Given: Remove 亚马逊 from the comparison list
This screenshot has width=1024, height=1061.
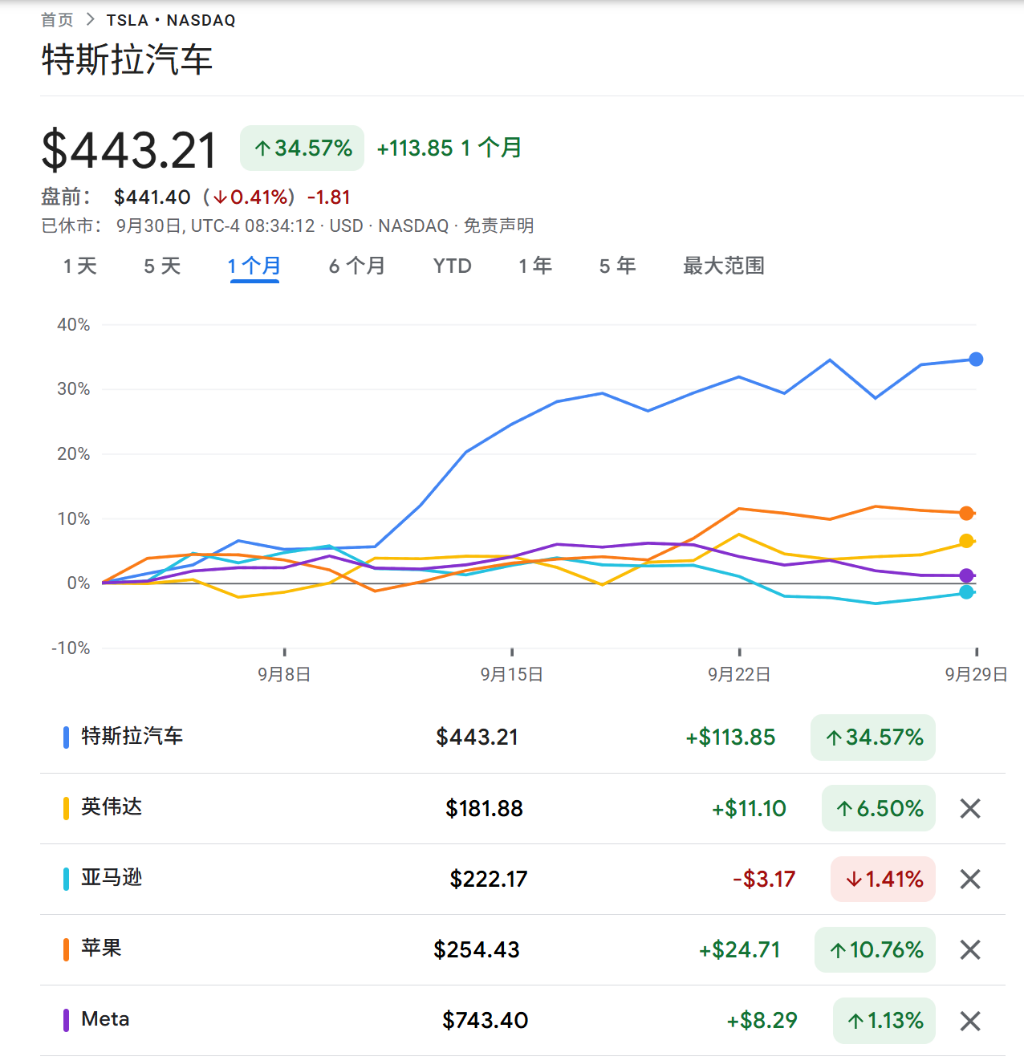Looking at the screenshot, I should [x=969, y=879].
